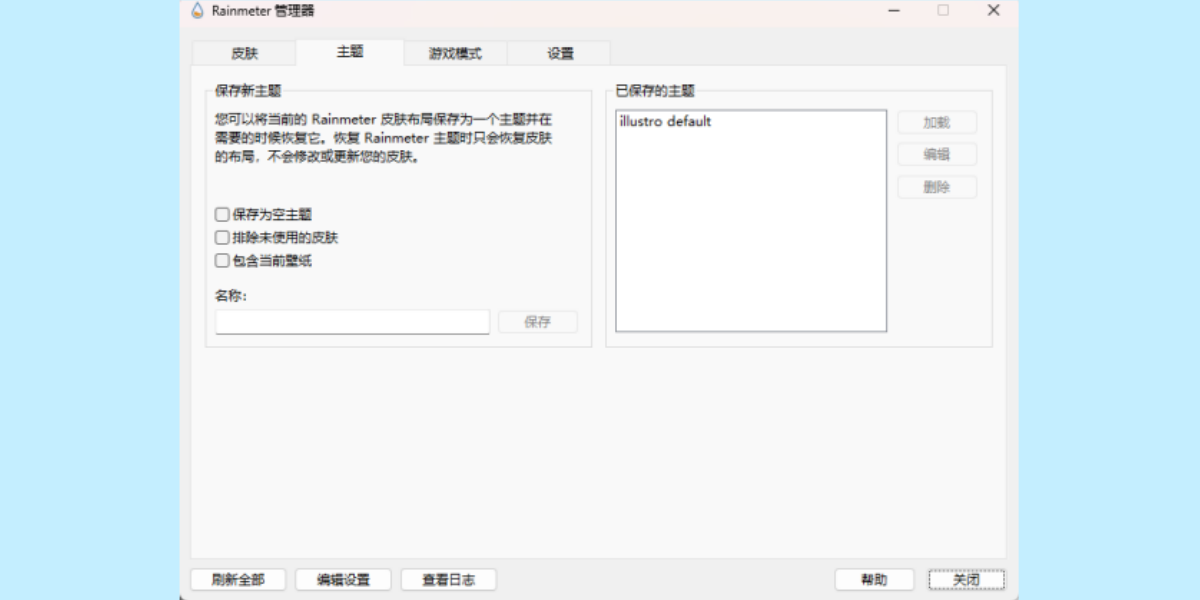The width and height of the screenshot is (1200, 600).
Task: Enable the 保存为空主题 checkbox
Action: click(222, 214)
